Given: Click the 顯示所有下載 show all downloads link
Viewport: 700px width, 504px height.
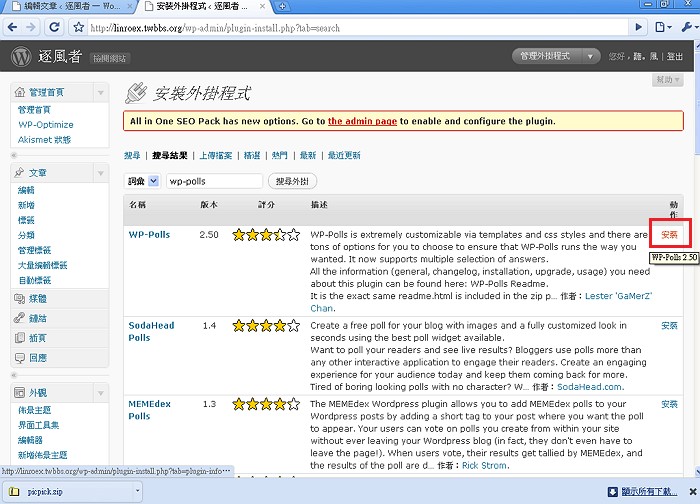Looking at the screenshot, I should (x=649, y=492).
